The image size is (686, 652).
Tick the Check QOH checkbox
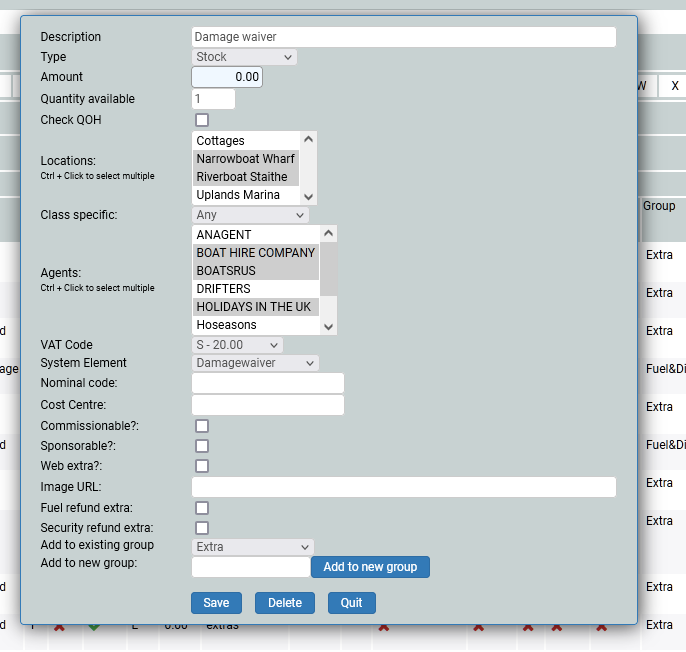coord(202,120)
